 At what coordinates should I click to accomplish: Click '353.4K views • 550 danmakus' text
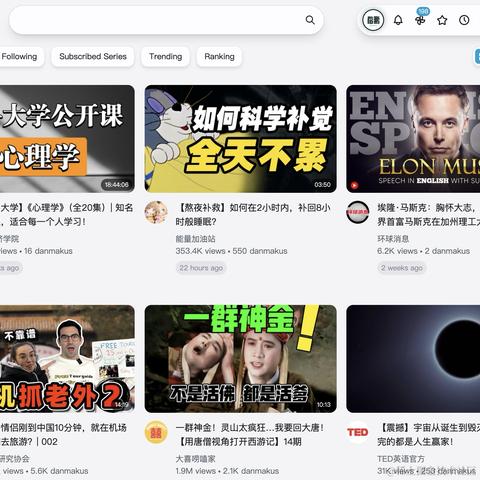pyautogui.click(x=231, y=251)
